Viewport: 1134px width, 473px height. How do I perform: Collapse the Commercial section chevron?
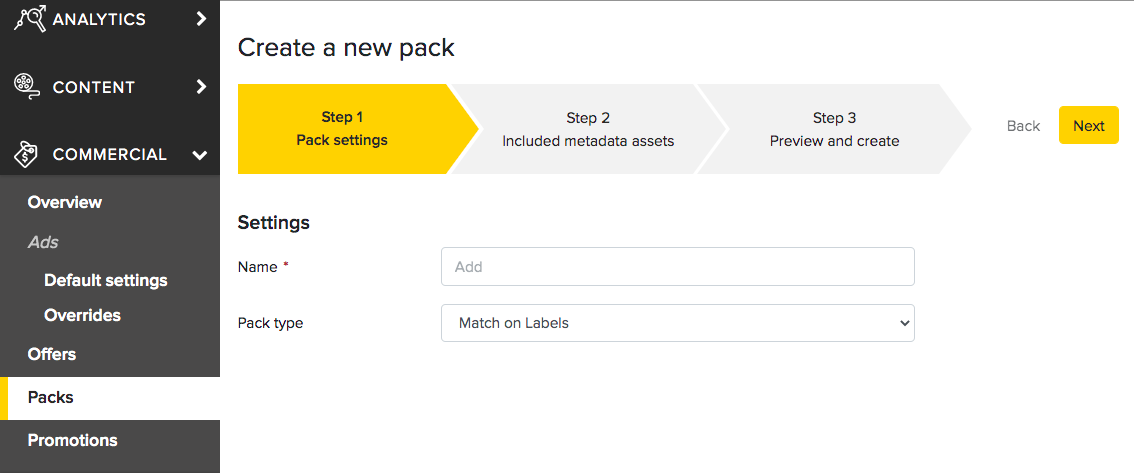tap(200, 155)
